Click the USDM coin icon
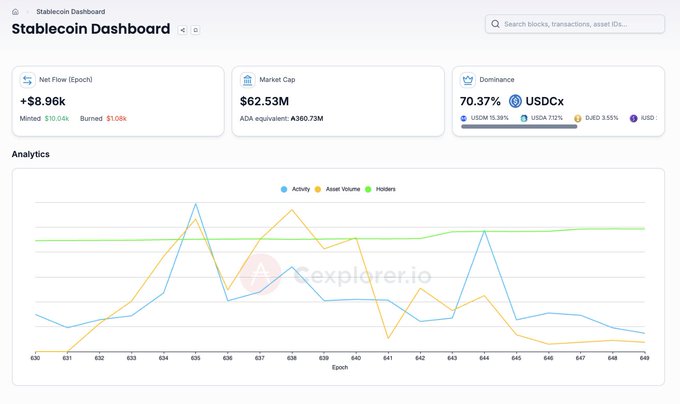Image resolution: width=680 pixels, height=404 pixels. coord(464,118)
